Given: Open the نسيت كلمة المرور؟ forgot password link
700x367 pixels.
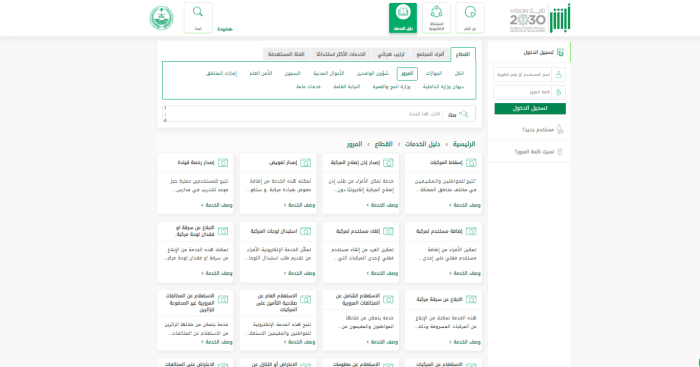Looking at the screenshot, I should click(534, 152).
